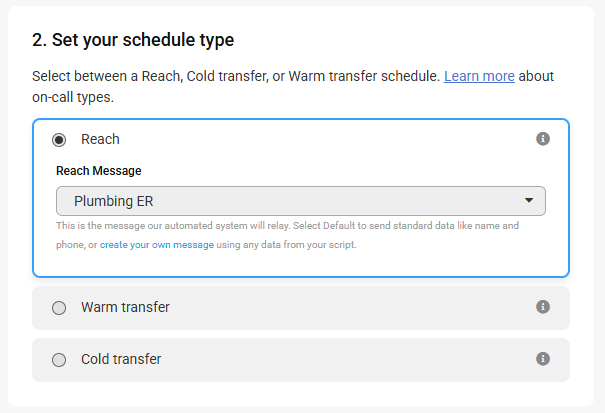Click the Select Default helper text below dropdown
This screenshot has height=413, width=605.
point(287,235)
